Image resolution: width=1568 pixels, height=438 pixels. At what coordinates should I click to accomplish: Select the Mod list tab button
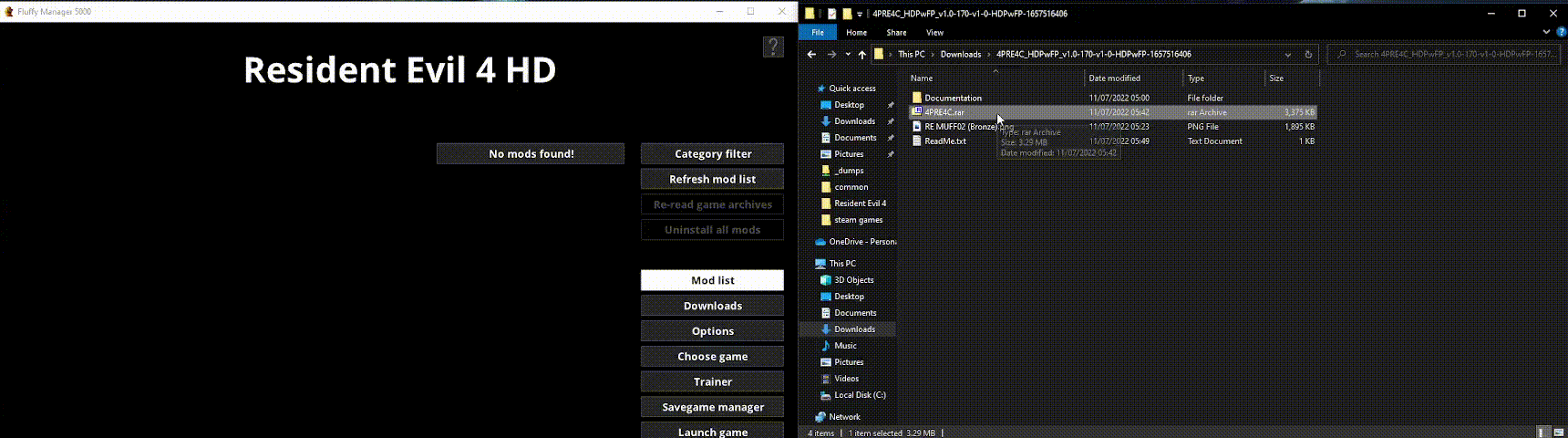(712, 280)
